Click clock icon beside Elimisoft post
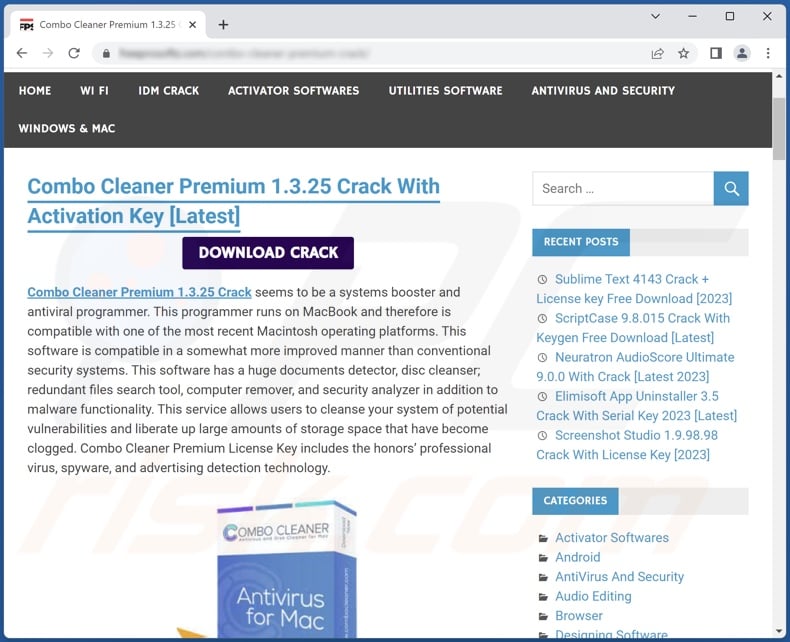The height and width of the screenshot is (642, 790). 542,397
